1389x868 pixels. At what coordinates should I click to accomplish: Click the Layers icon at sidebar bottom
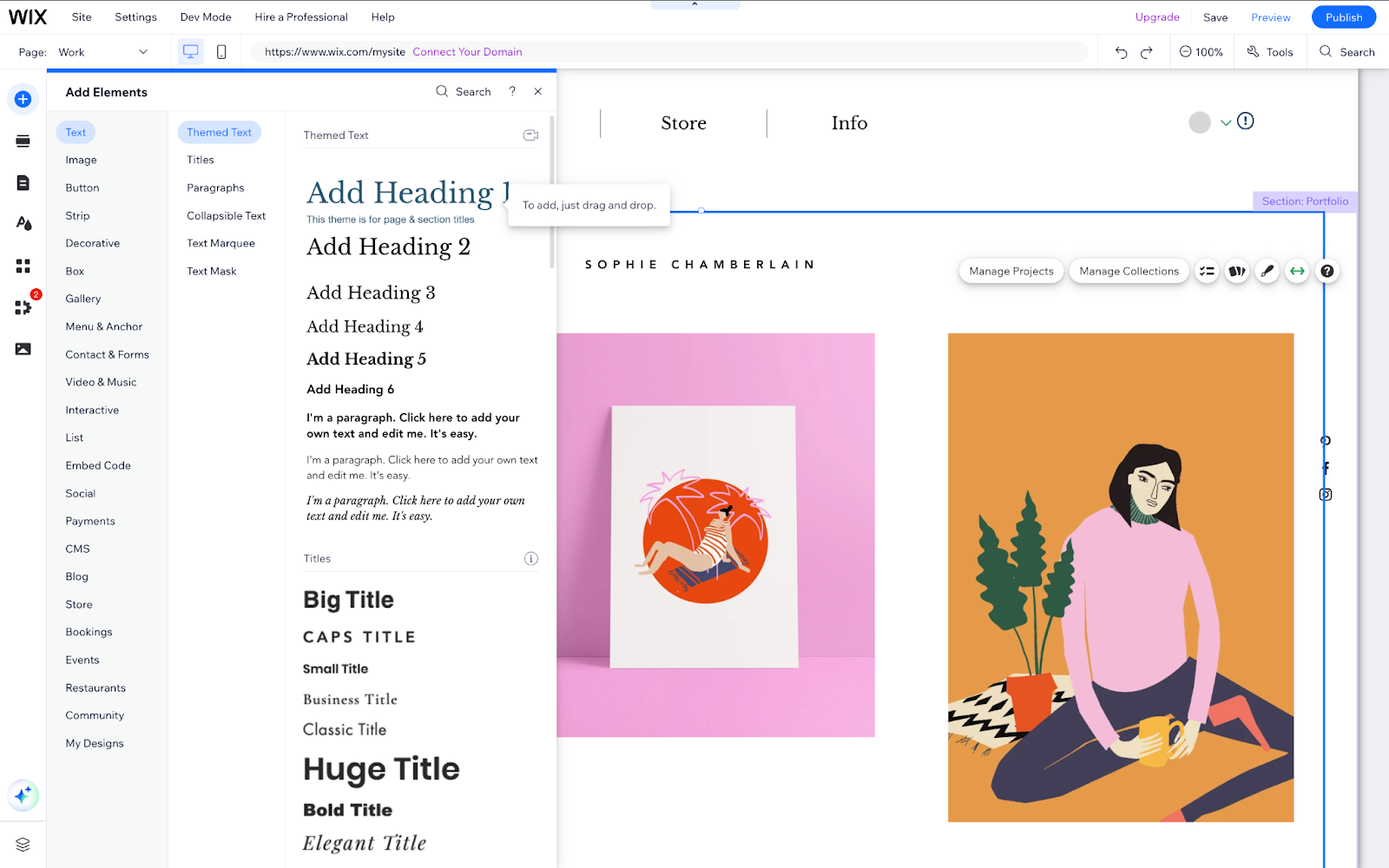(x=23, y=843)
